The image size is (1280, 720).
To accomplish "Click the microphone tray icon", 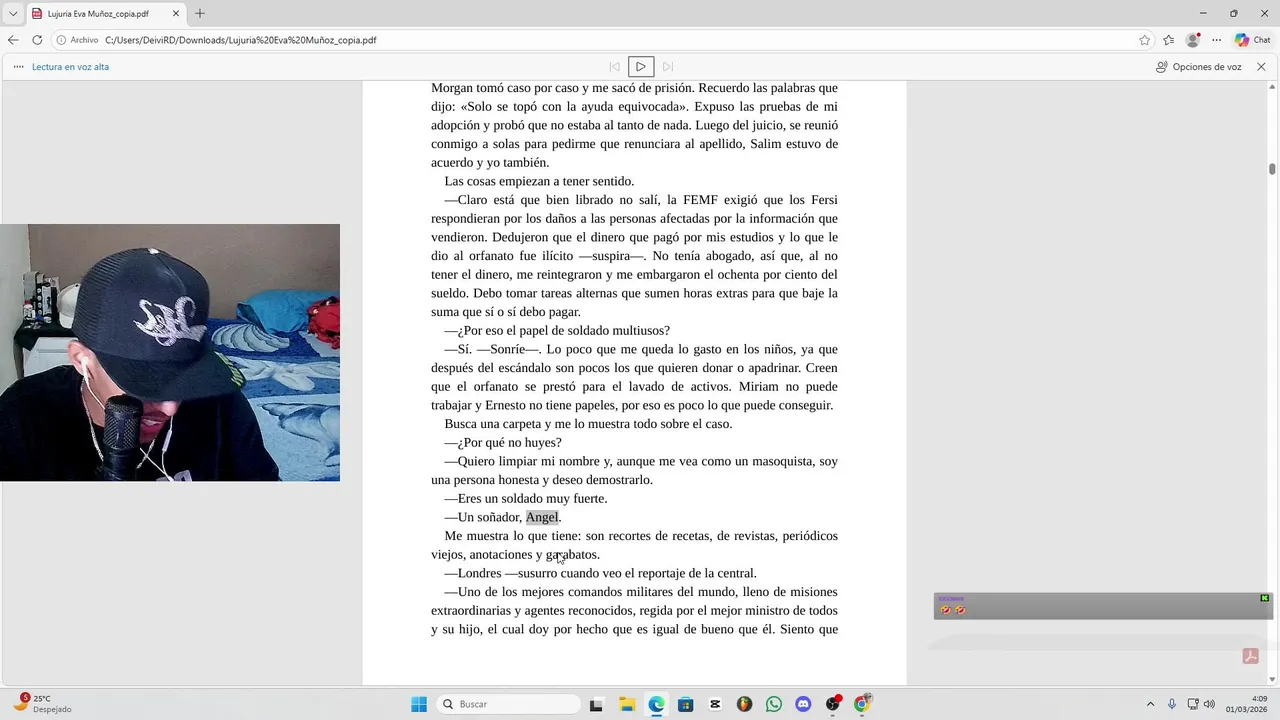I will click(x=1172, y=704).
